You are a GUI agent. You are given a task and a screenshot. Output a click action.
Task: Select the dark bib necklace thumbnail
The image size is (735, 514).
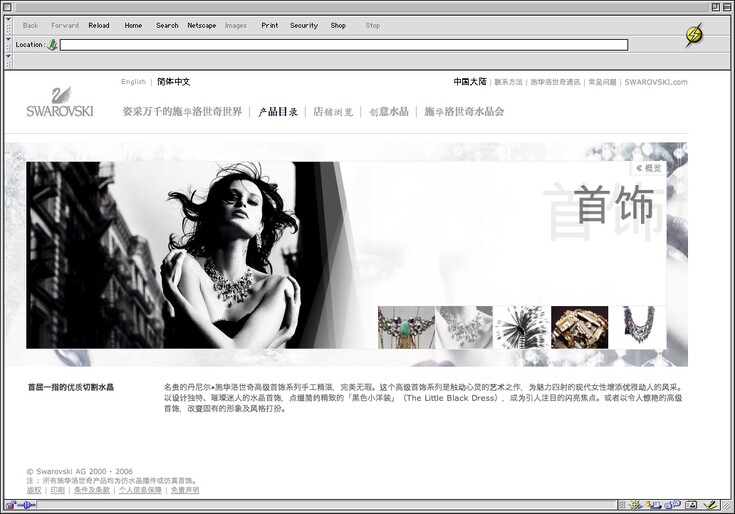pos(638,328)
